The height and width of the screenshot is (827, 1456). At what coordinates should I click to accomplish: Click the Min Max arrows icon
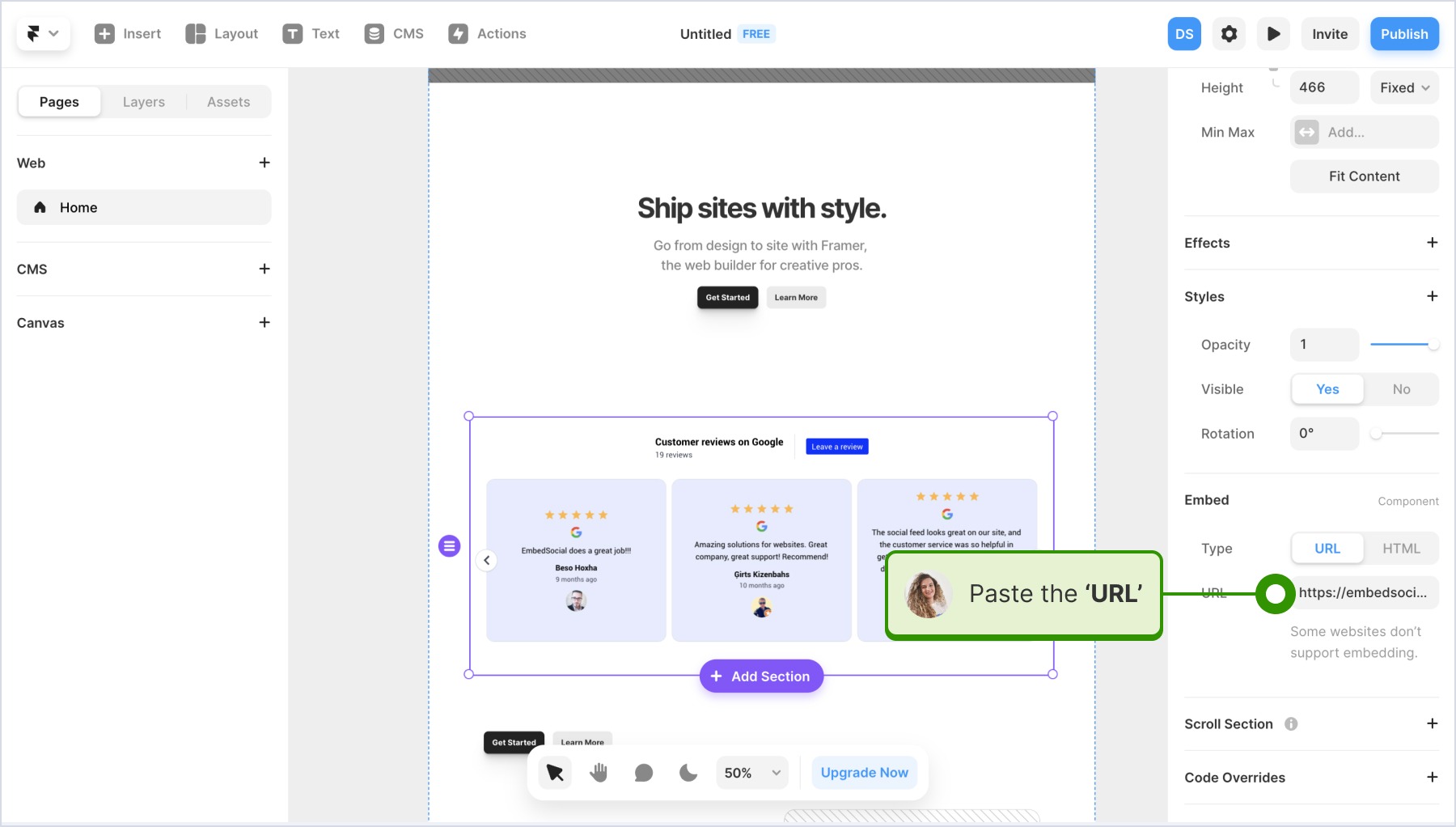(1306, 132)
